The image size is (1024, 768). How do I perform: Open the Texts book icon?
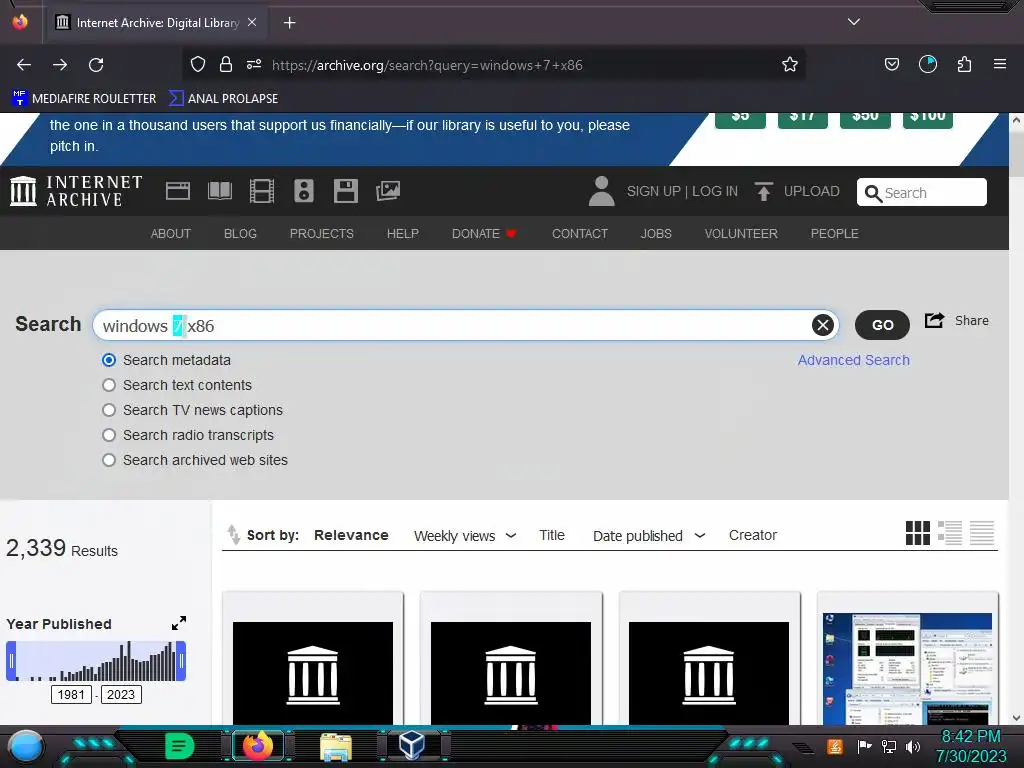(x=219, y=191)
